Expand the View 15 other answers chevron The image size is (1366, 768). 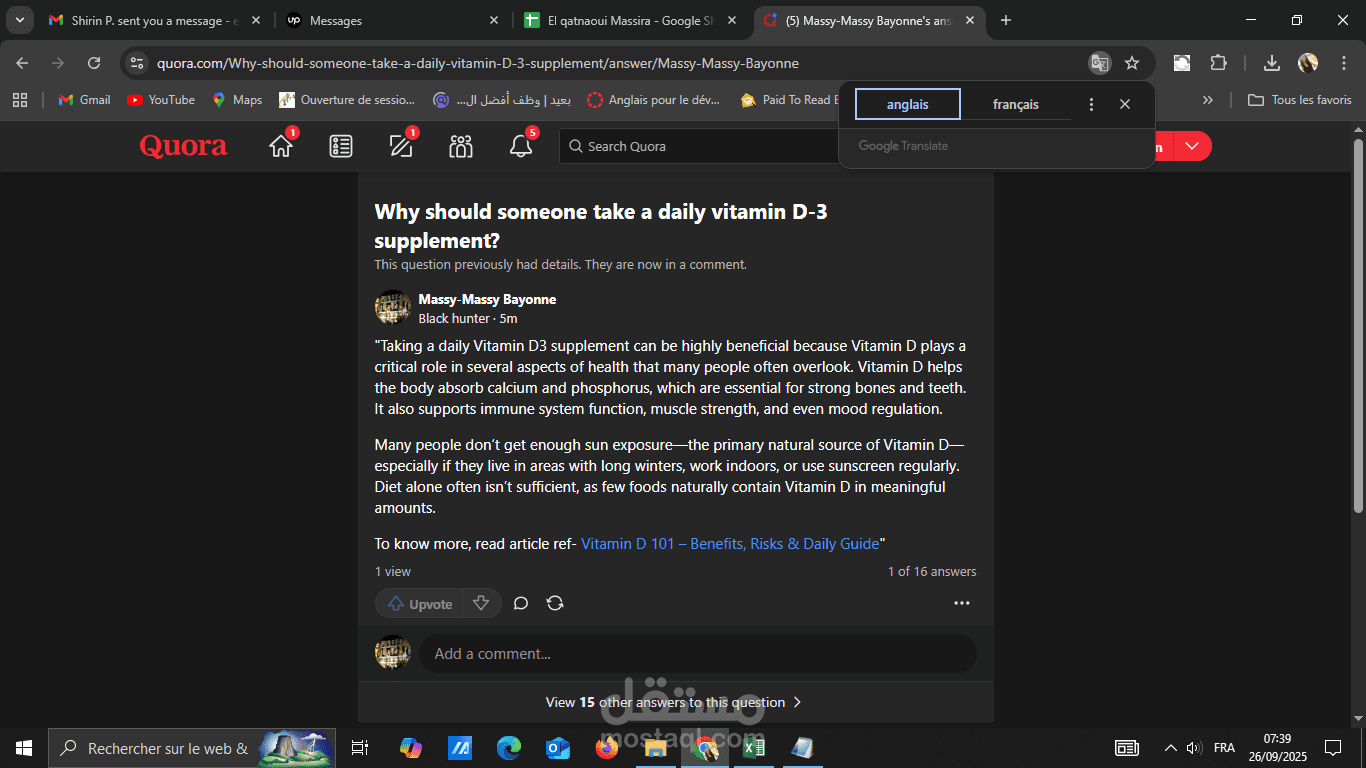tap(797, 702)
